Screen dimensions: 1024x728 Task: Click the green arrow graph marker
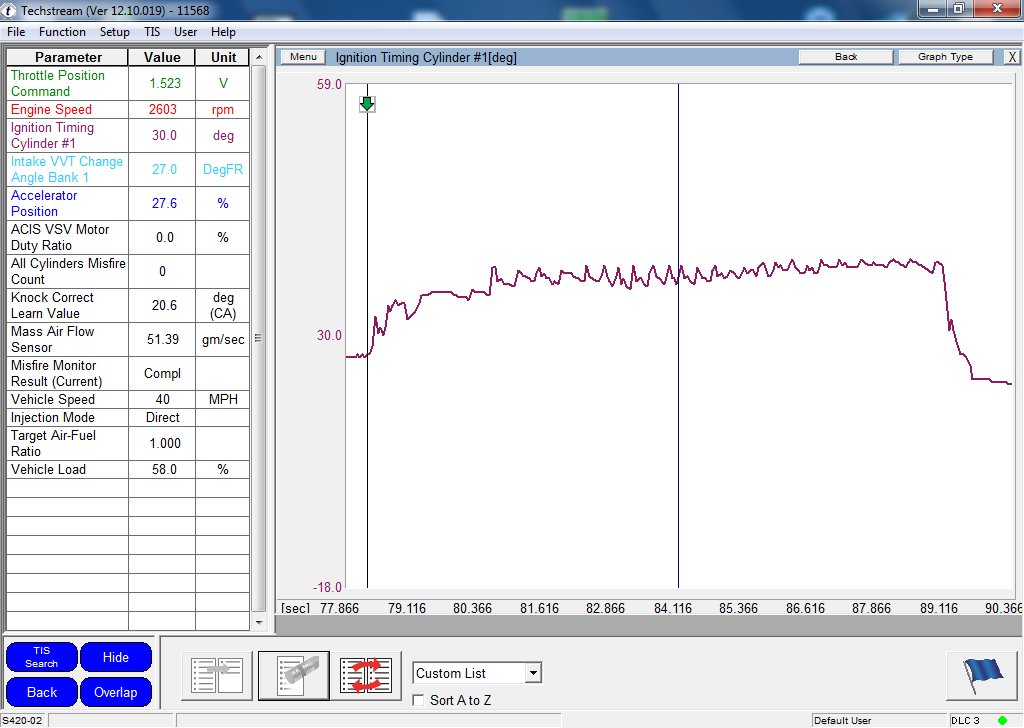367,104
